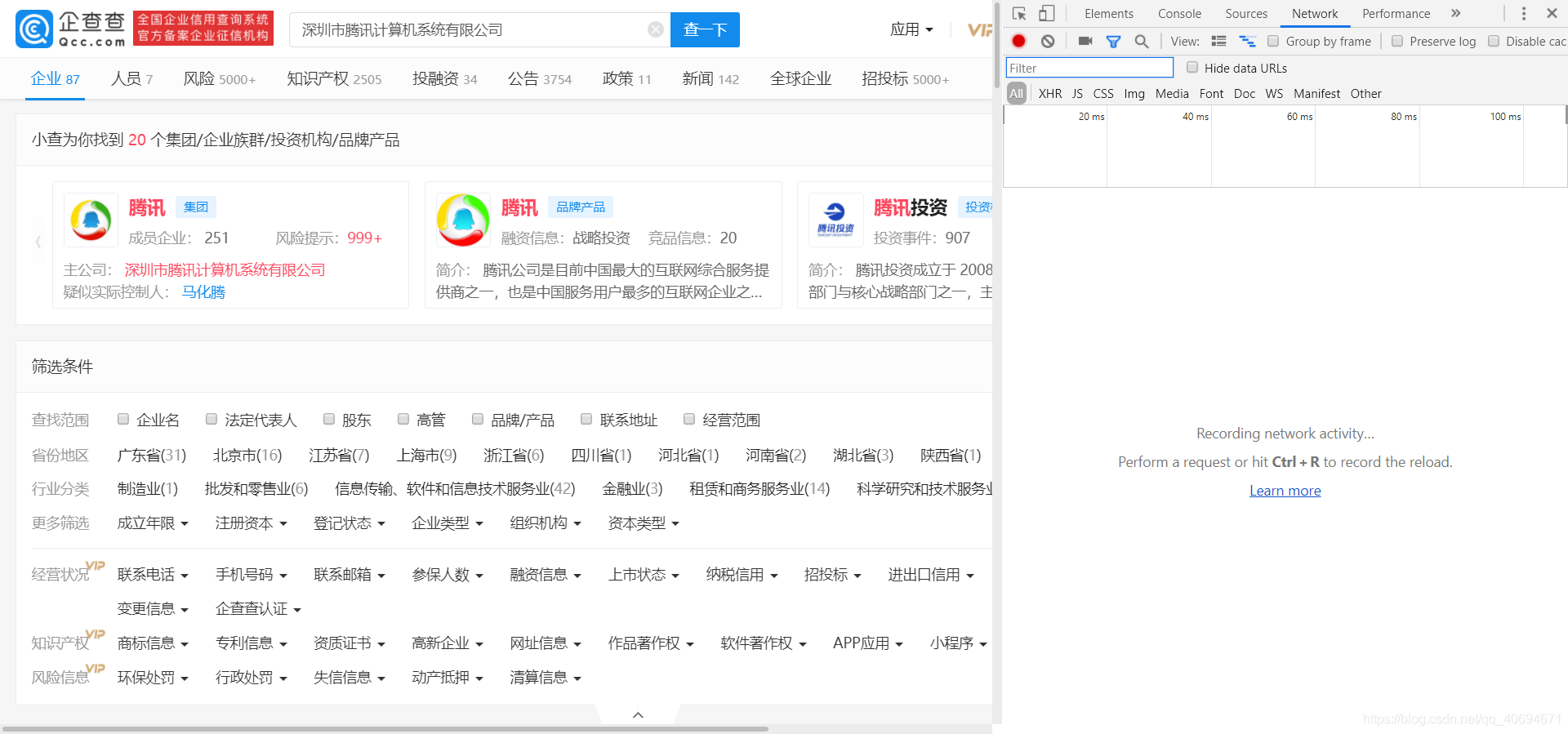1568x734 pixels.
Task: Check the 企业名 search scope checkbox
Action: click(x=123, y=419)
